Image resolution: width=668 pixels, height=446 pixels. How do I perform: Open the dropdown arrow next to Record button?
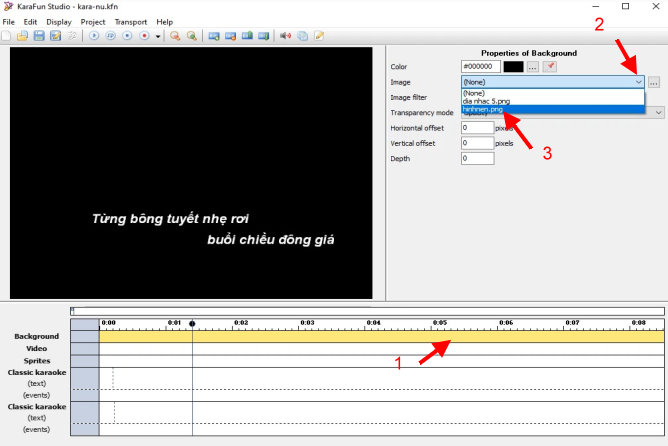[x=158, y=37]
